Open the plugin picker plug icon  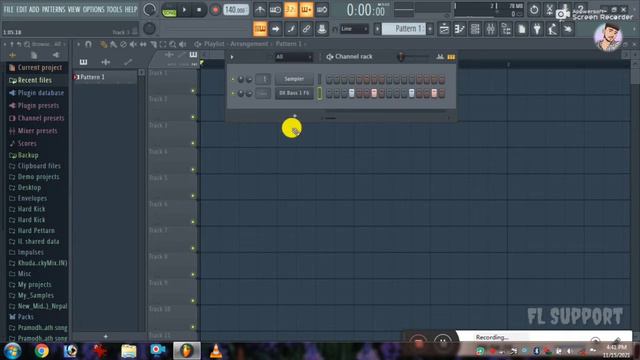tap(537, 29)
